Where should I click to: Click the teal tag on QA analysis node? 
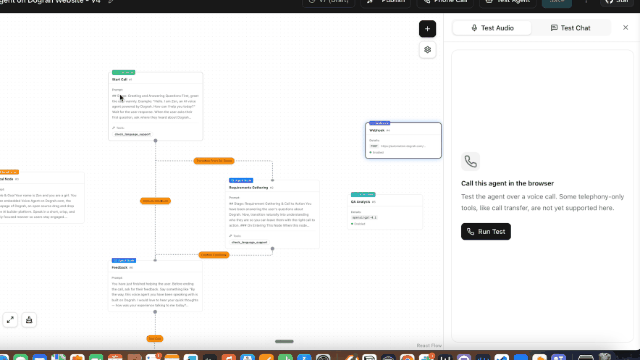point(363,195)
